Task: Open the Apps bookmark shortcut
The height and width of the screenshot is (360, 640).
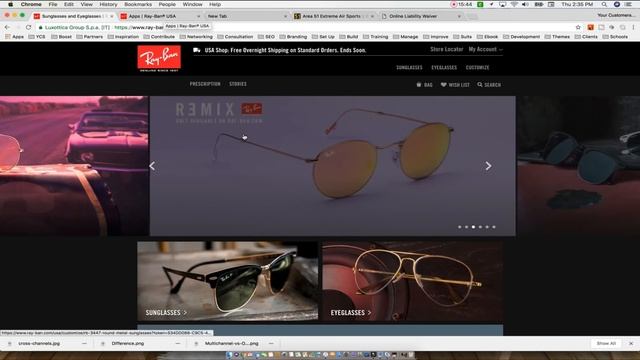Action: tap(15, 37)
